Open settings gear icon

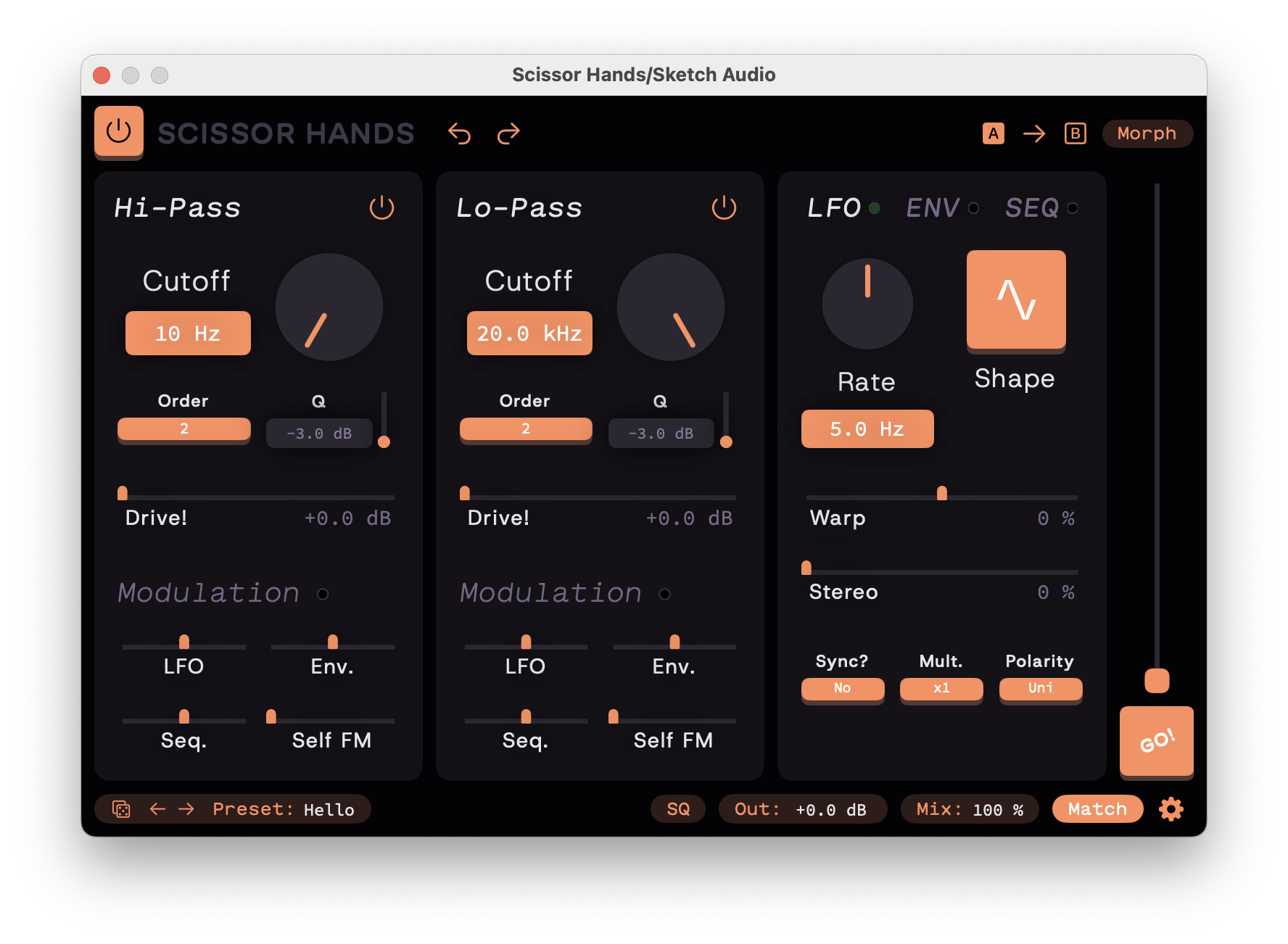tap(1171, 809)
